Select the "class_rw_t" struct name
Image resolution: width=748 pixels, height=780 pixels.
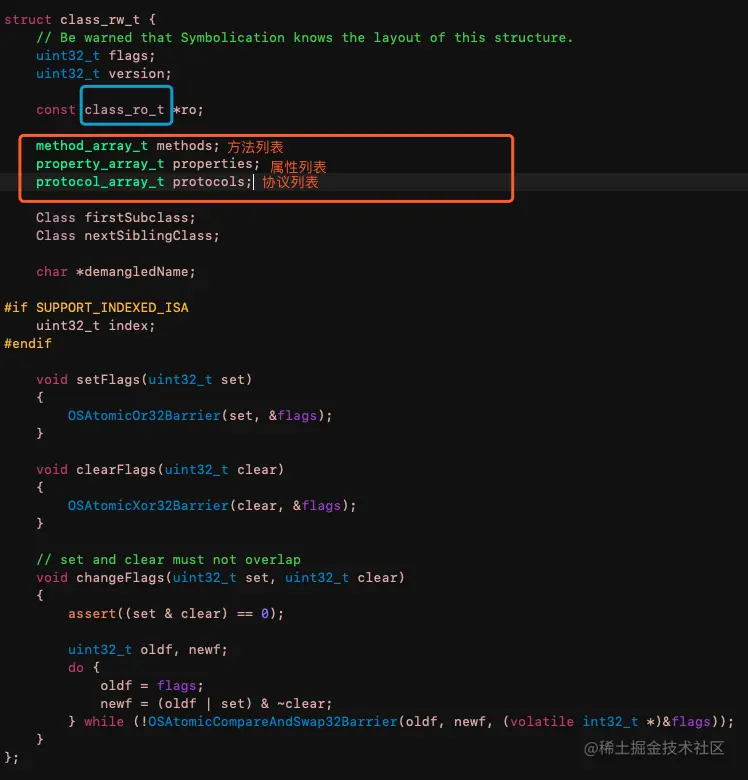tap(100, 20)
